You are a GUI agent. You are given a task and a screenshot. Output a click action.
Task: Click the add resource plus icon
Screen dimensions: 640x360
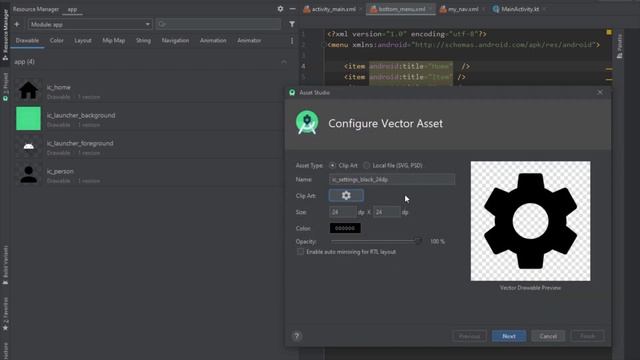pos(17,24)
